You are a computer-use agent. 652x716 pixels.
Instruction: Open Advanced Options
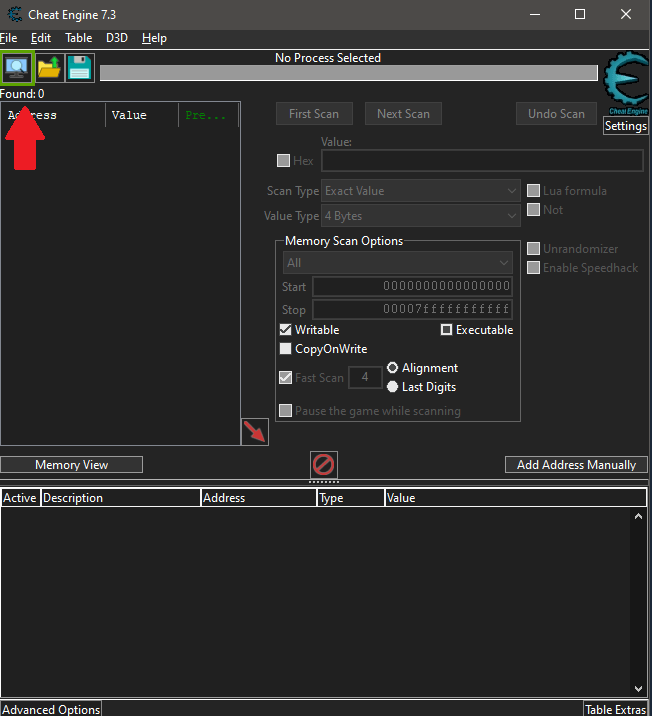point(51,709)
